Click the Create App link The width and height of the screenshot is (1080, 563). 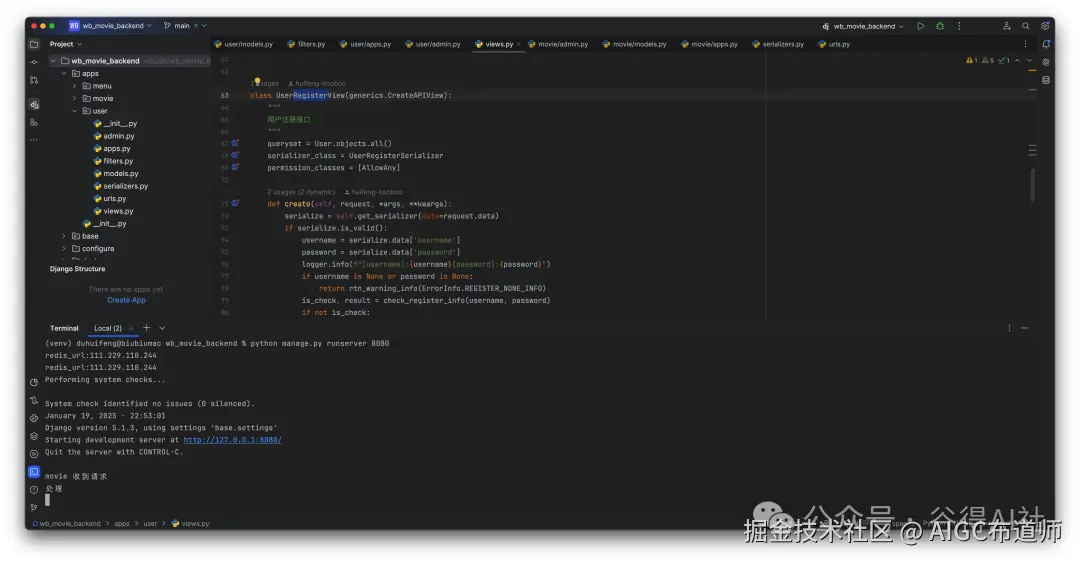point(126,300)
